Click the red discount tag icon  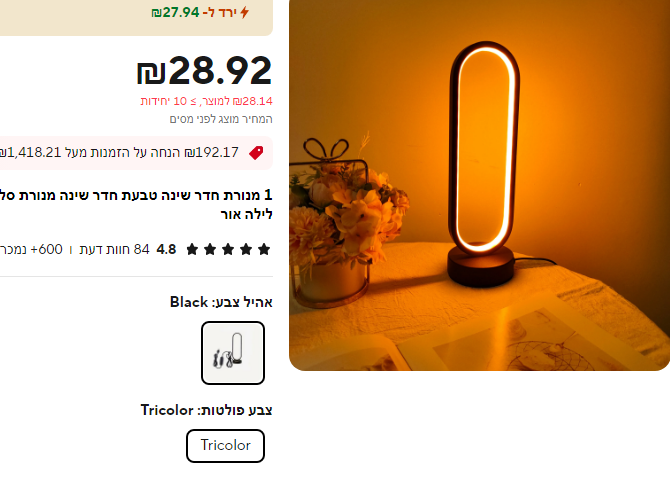click(x=256, y=153)
